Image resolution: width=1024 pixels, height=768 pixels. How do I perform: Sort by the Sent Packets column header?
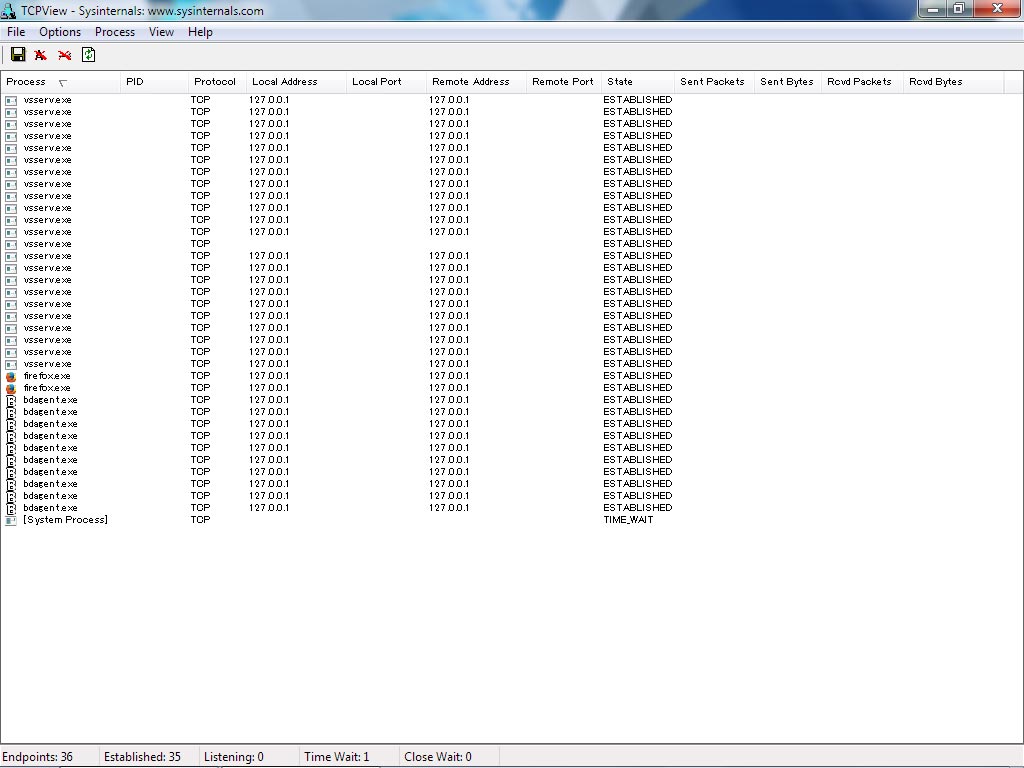[x=714, y=82]
